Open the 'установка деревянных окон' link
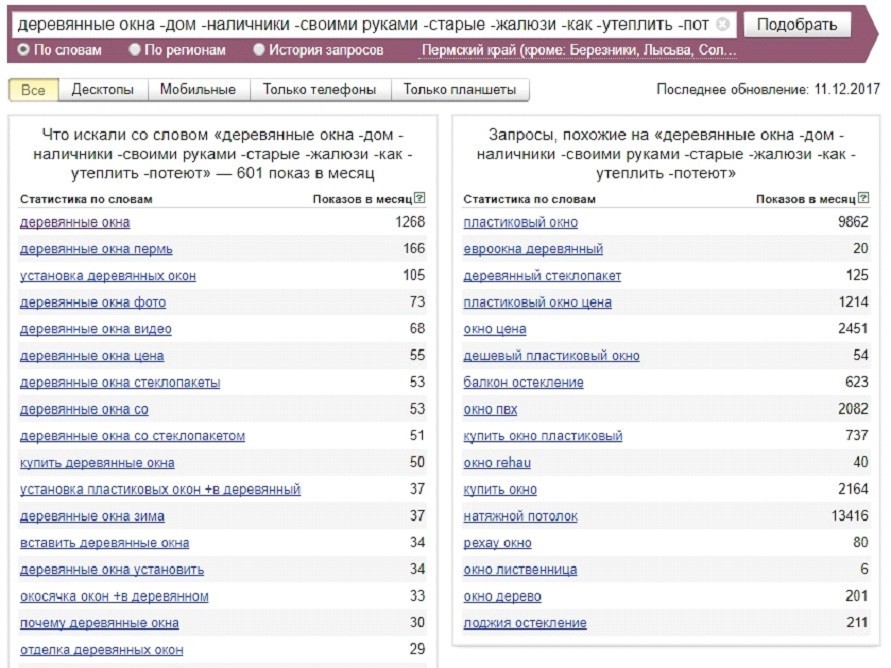The height and width of the screenshot is (668, 891). tap(108, 275)
